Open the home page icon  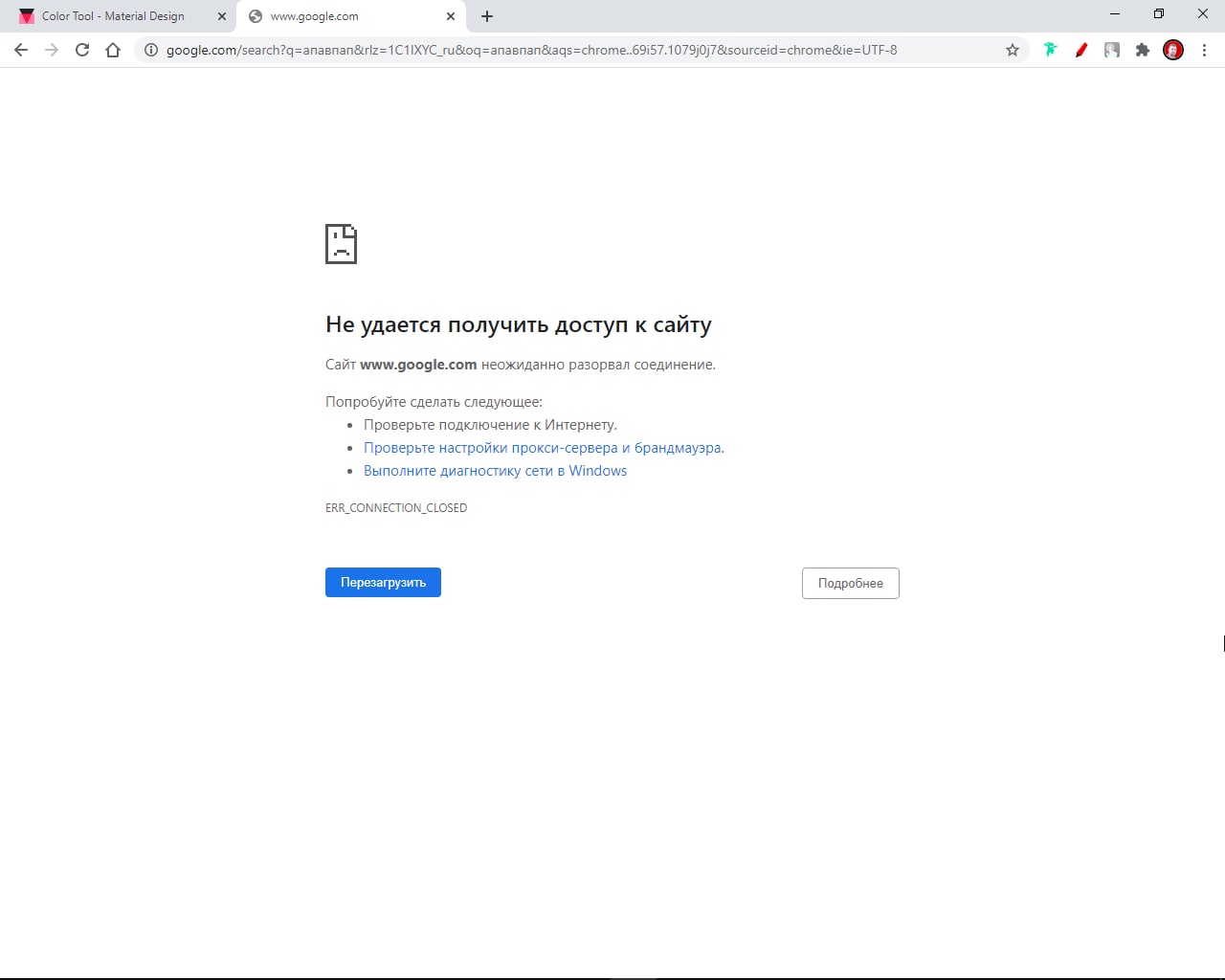click(113, 50)
